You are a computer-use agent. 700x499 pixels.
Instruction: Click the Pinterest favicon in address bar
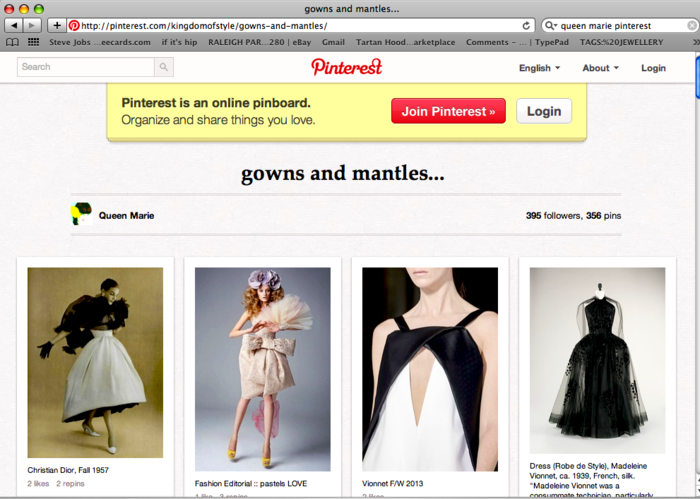(x=74, y=25)
